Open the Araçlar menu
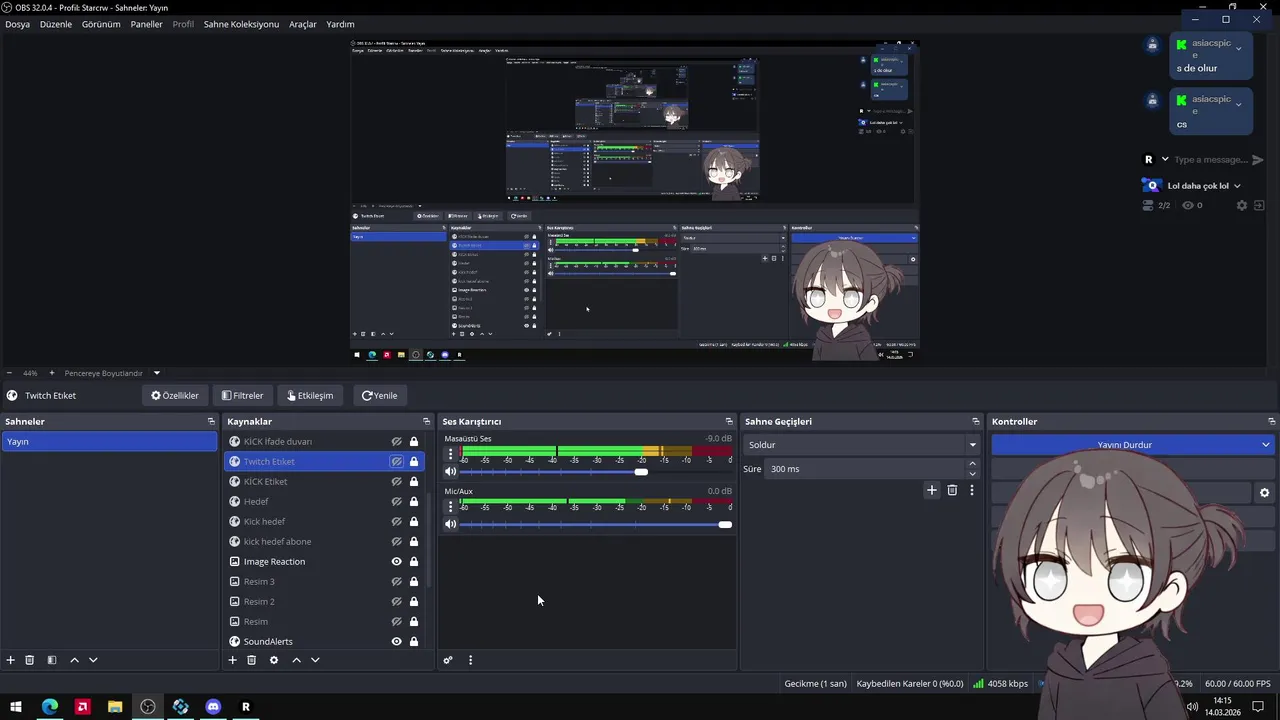Screen dimensions: 1280x720 tap(303, 24)
